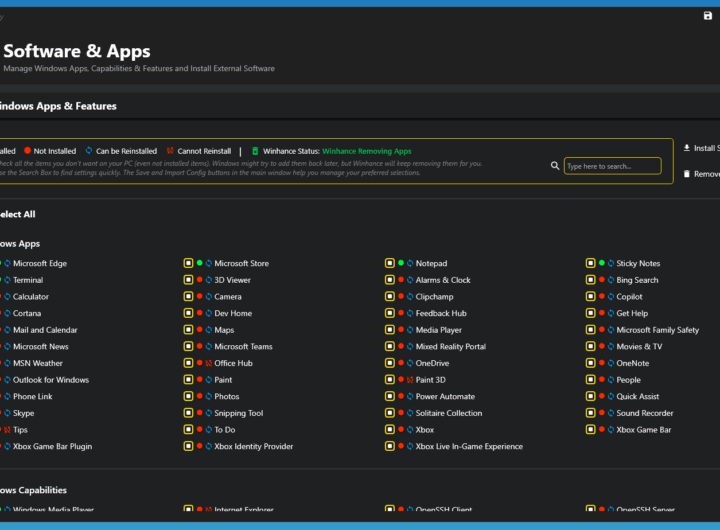Click the Windows Capabilities section header

point(33,490)
